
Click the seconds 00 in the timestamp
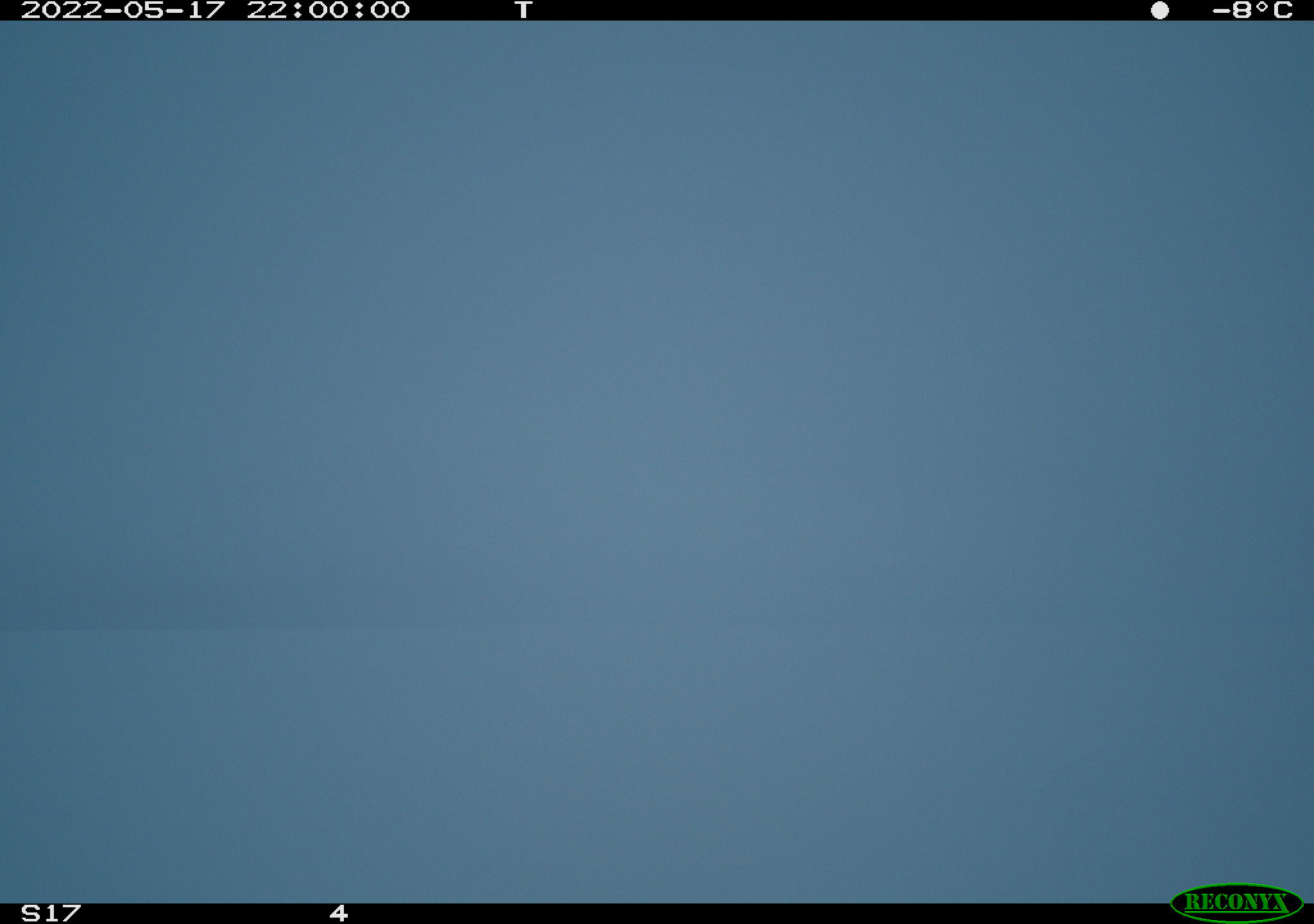(389, 10)
